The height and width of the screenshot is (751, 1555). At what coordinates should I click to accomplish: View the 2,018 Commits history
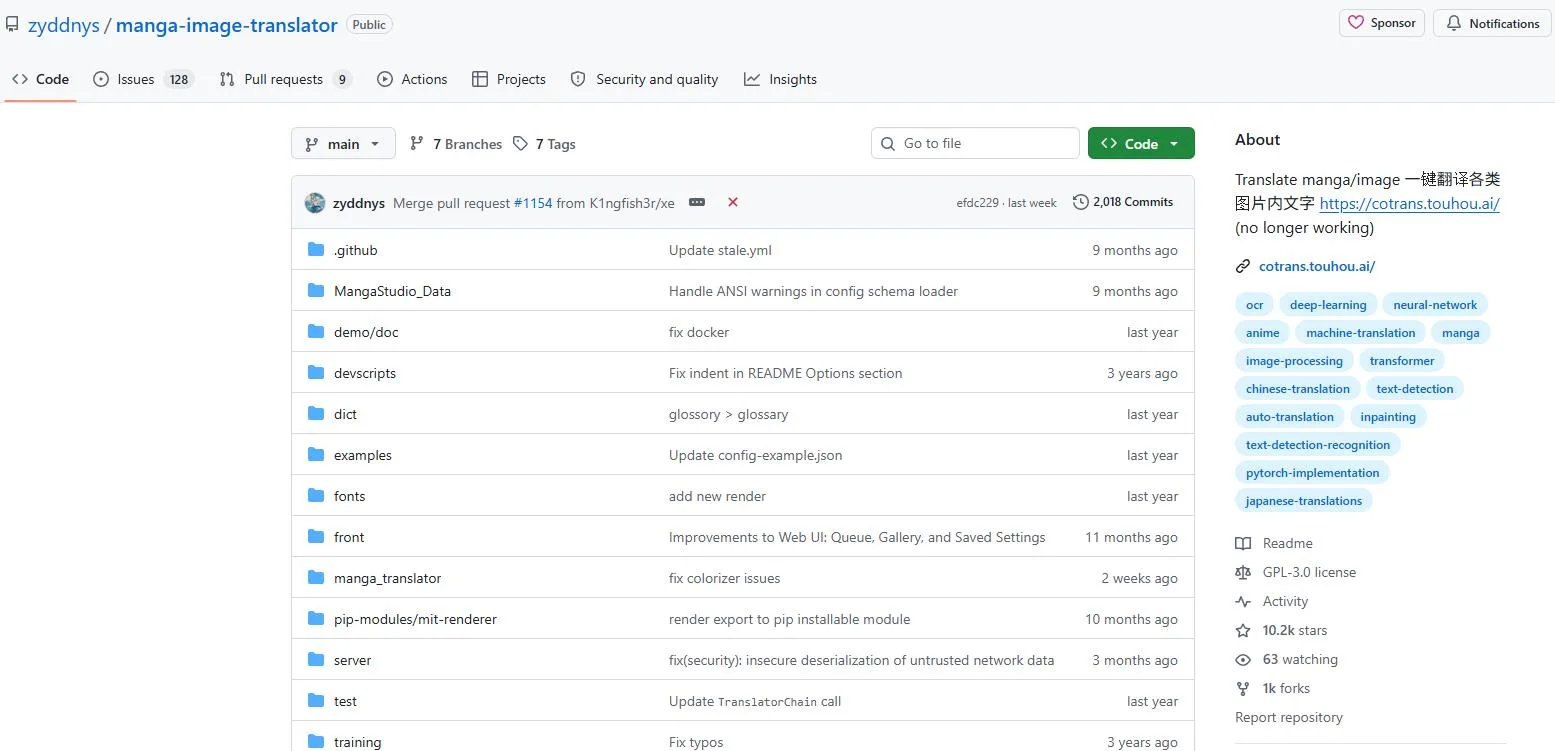(1123, 202)
